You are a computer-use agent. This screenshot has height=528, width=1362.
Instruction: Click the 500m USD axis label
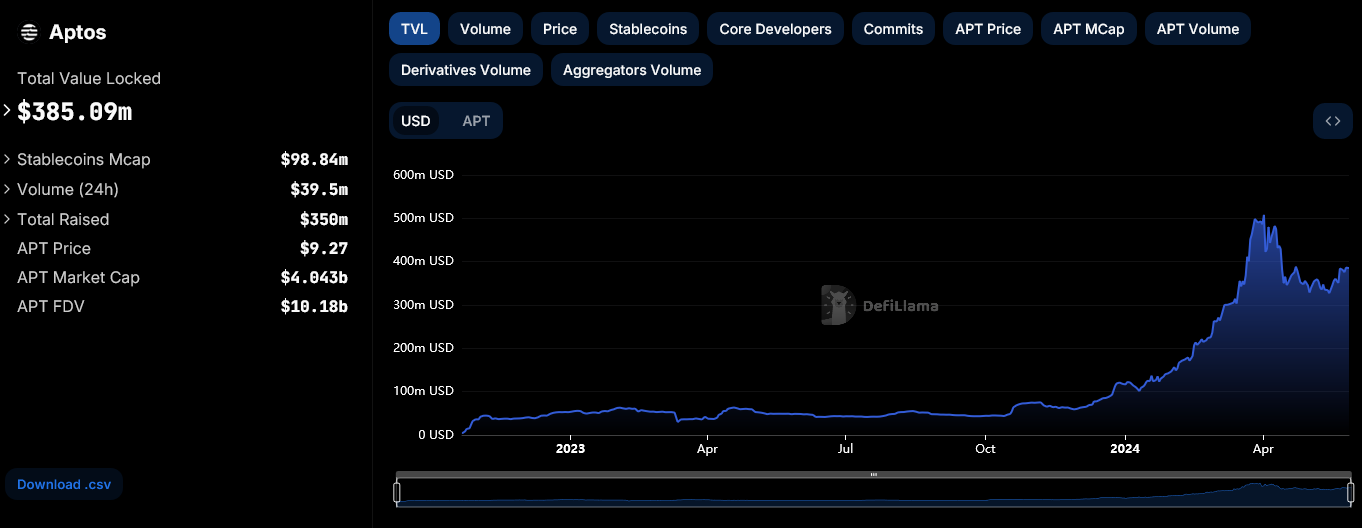423,217
